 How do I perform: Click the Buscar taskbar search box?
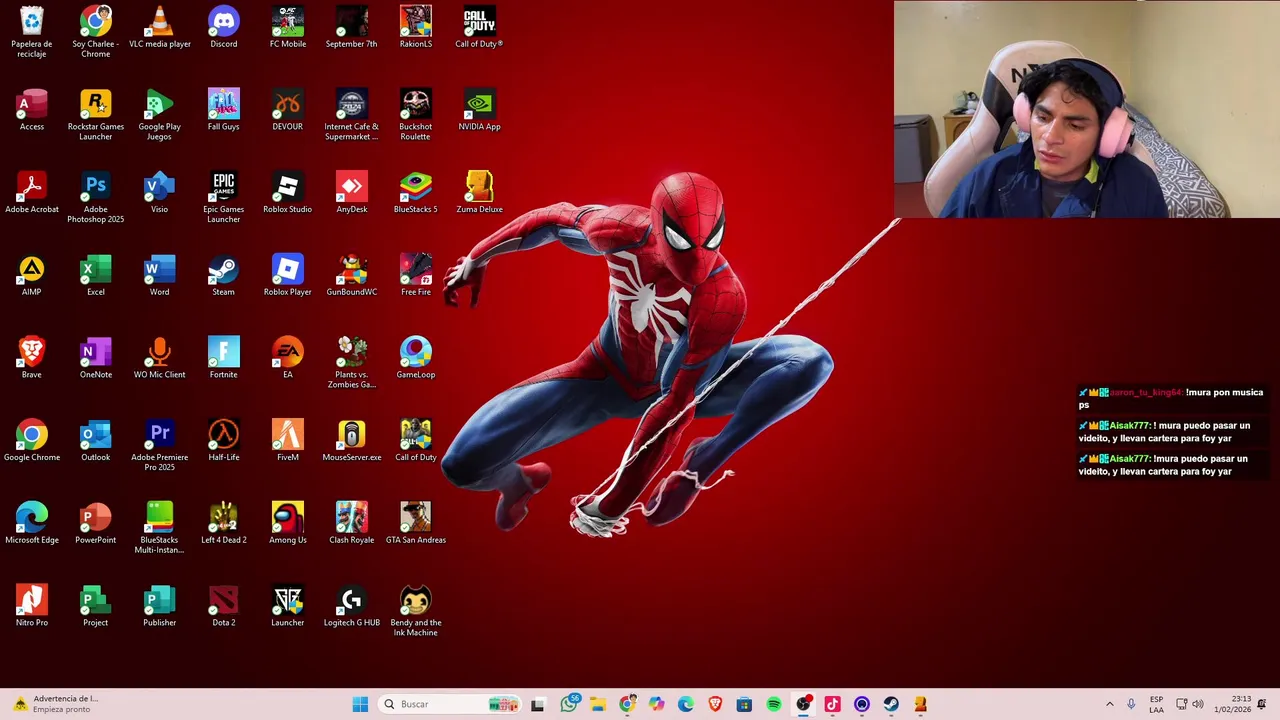[x=451, y=704]
